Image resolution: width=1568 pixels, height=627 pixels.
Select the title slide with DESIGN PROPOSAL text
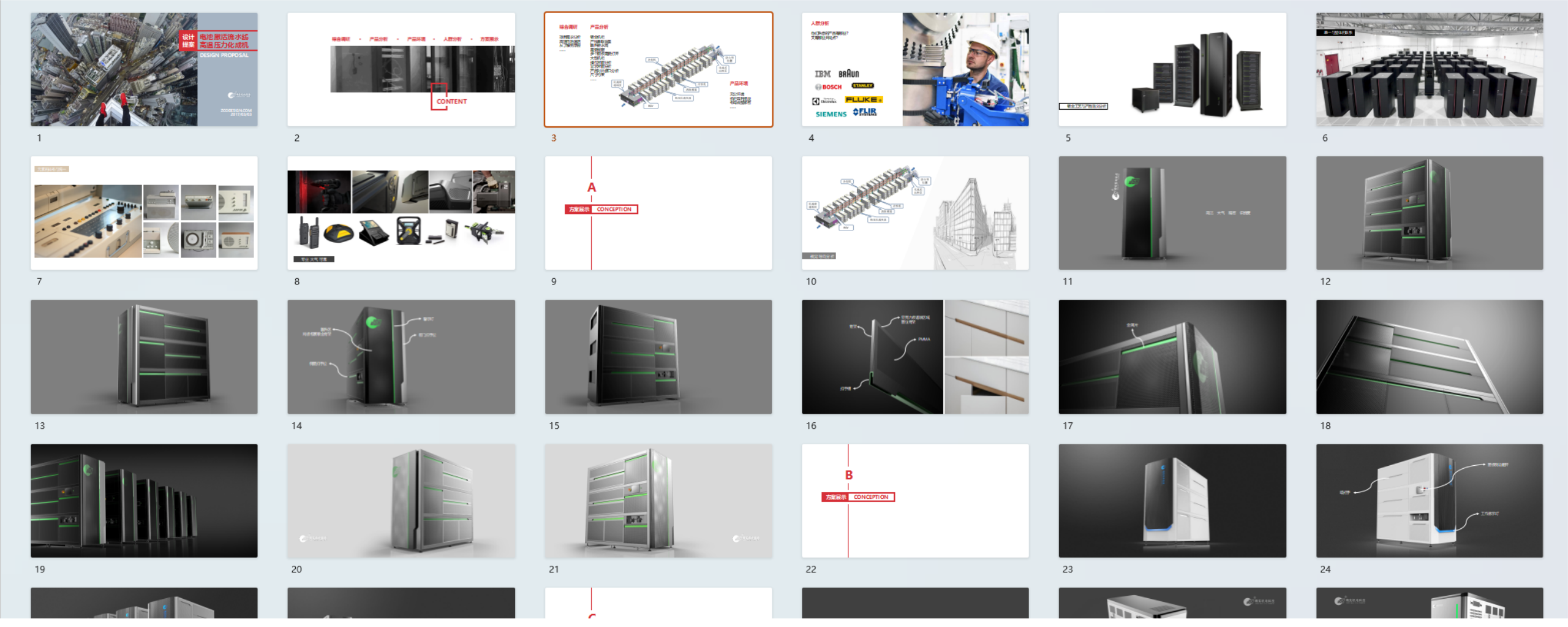(143, 69)
